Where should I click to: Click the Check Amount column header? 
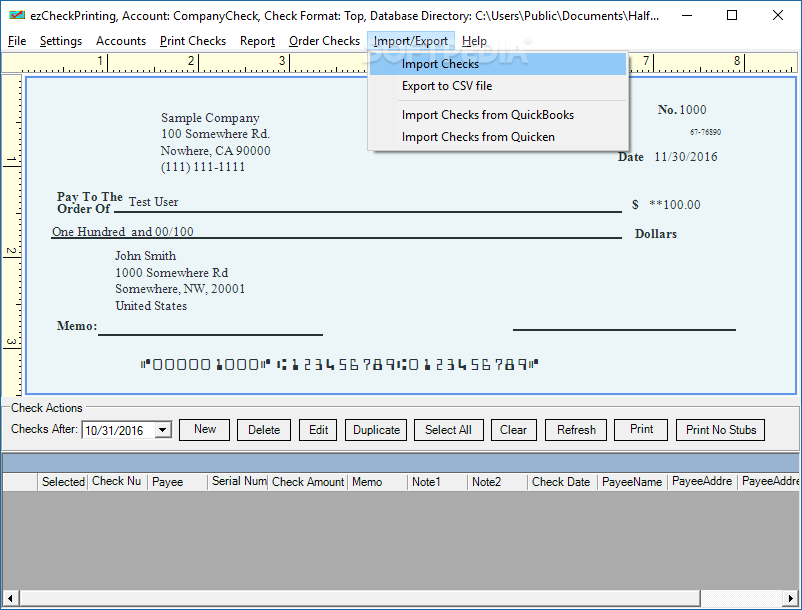(307, 482)
